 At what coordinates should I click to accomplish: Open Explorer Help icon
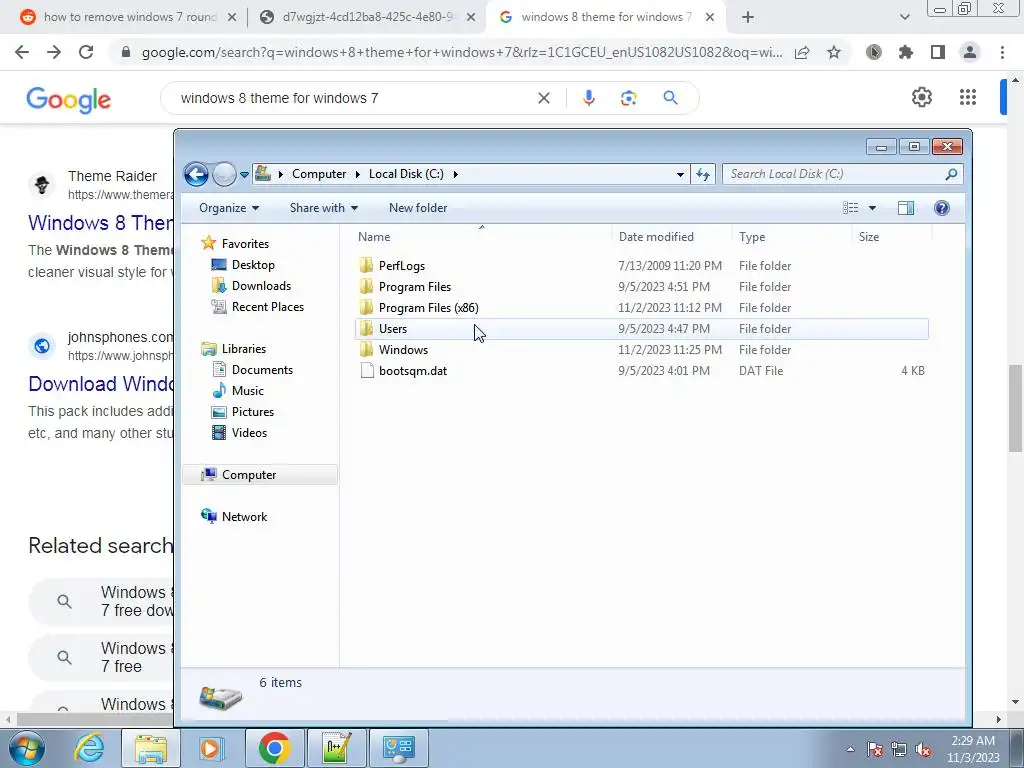click(x=942, y=208)
